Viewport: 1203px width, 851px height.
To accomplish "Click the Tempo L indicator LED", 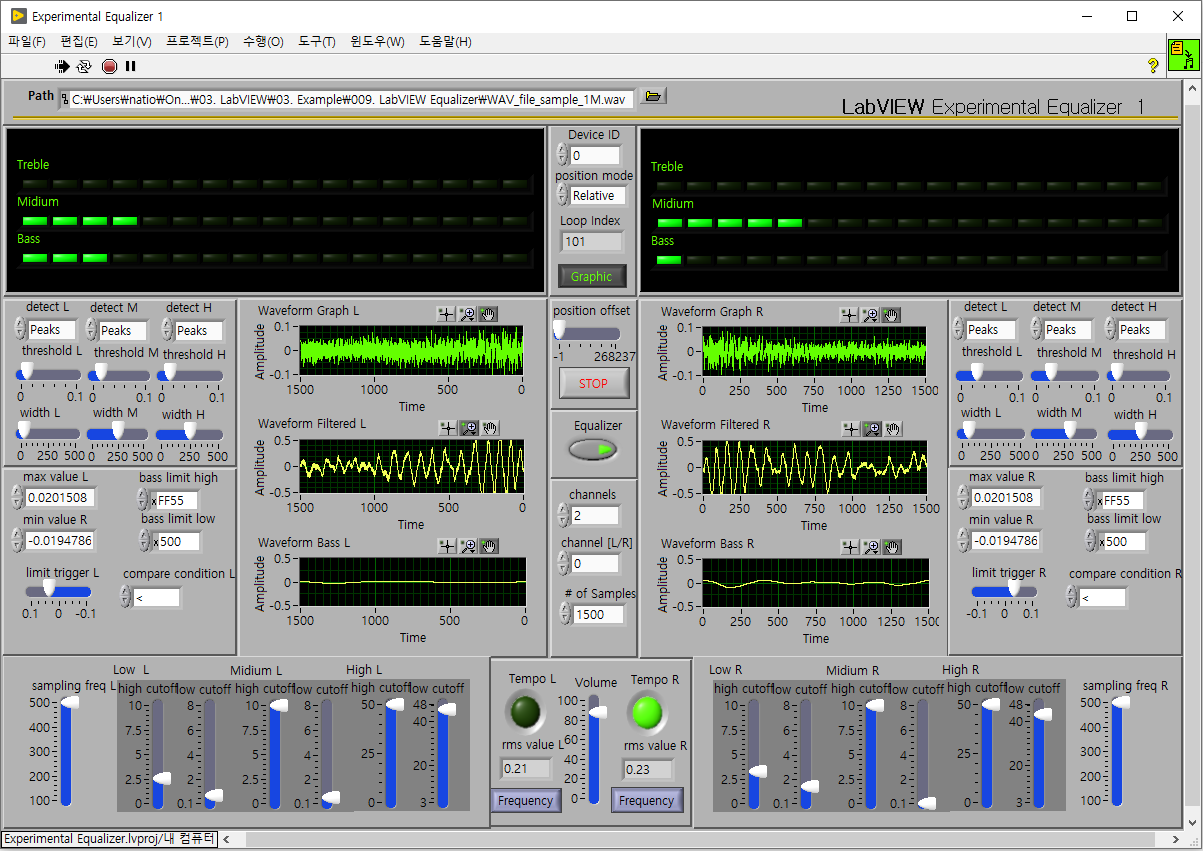I will coord(526,711).
